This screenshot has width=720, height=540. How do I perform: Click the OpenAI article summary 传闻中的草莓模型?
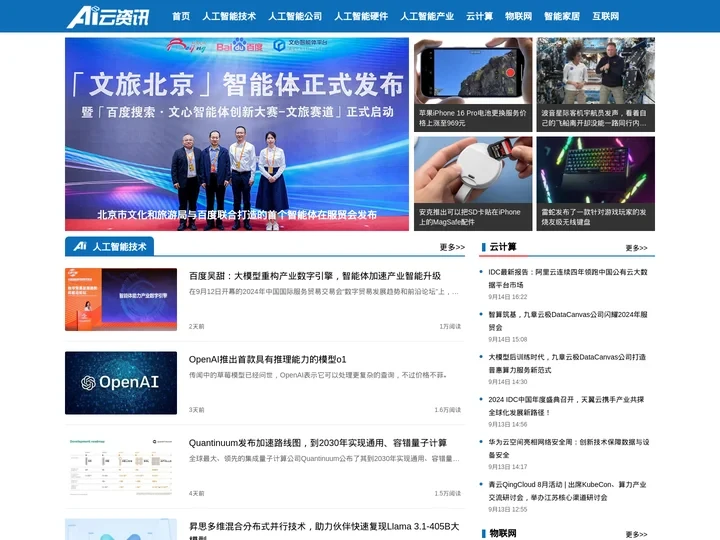pyautogui.click(x=318, y=375)
